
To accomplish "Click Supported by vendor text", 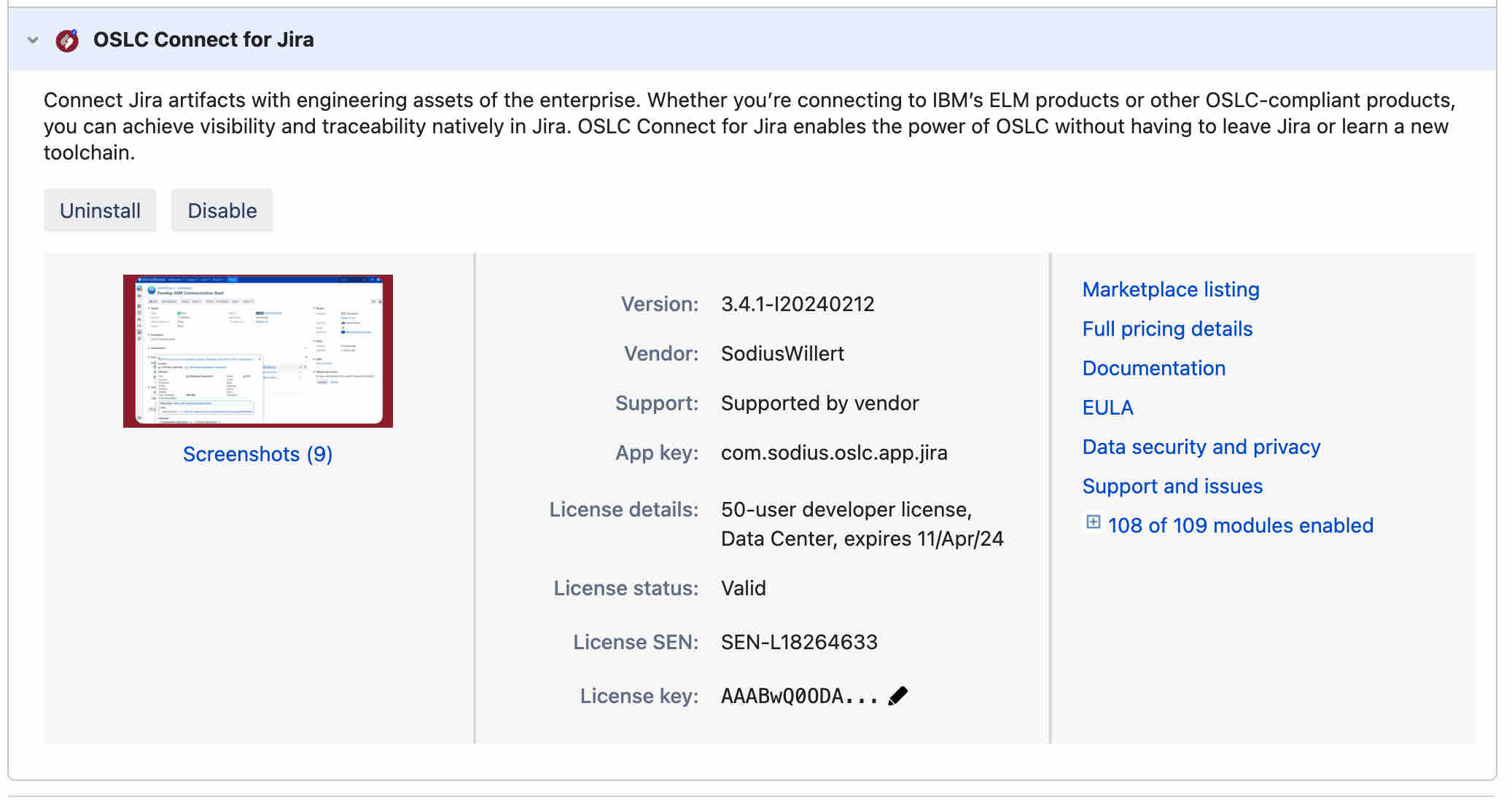I will click(820, 403).
